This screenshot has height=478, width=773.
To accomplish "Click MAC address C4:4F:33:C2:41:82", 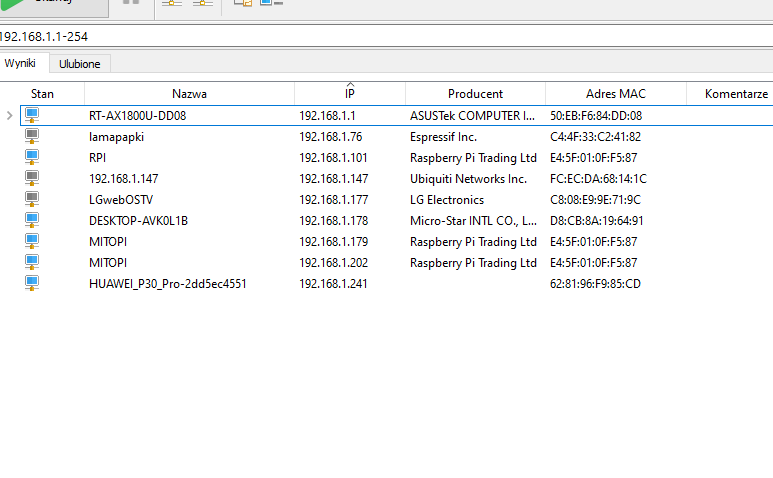I will (x=596, y=137).
